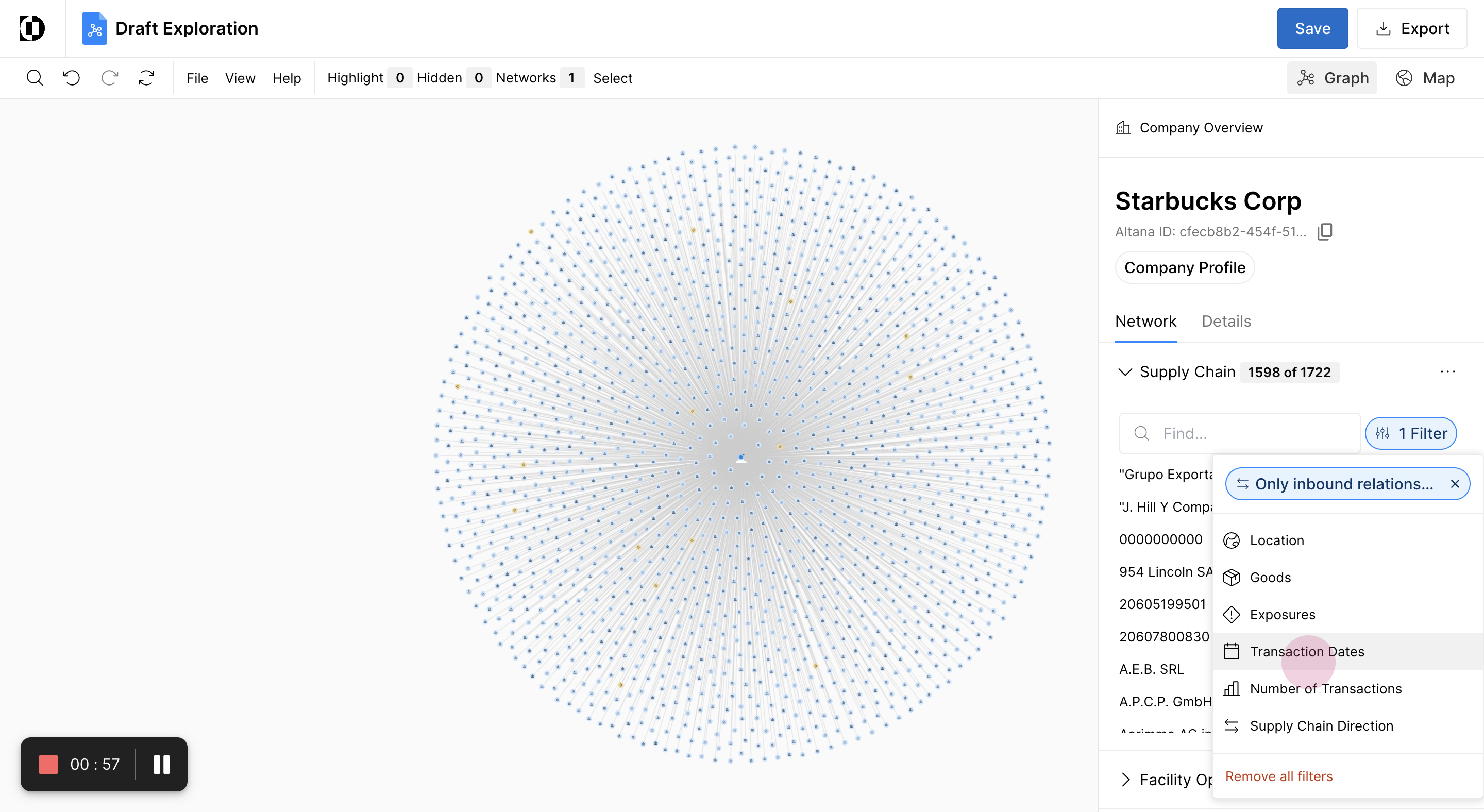Image resolution: width=1484 pixels, height=812 pixels.
Task: Click the refresh layout icon
Action: [146, 78]
